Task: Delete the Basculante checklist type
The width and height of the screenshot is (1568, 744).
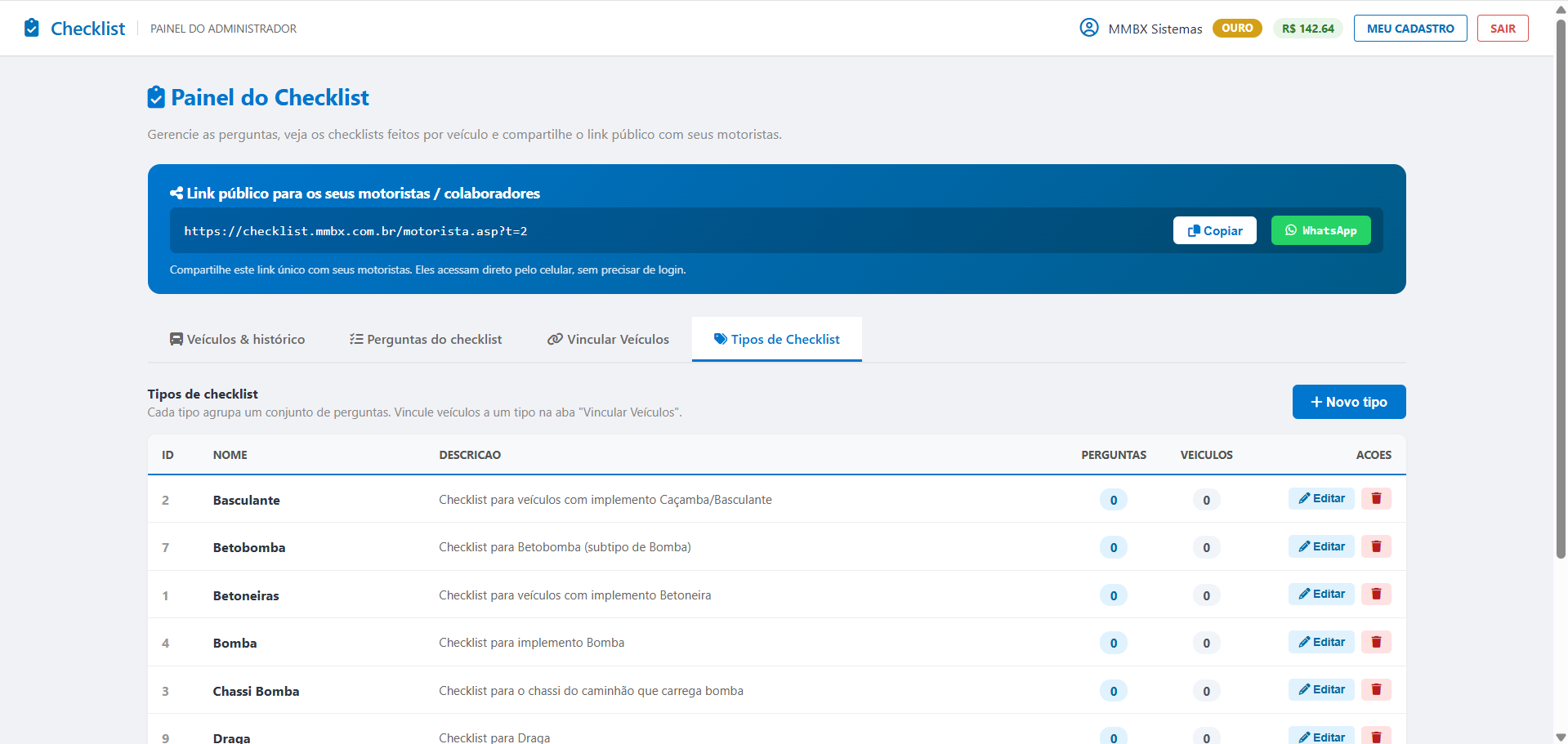Action: (1376, 498)
